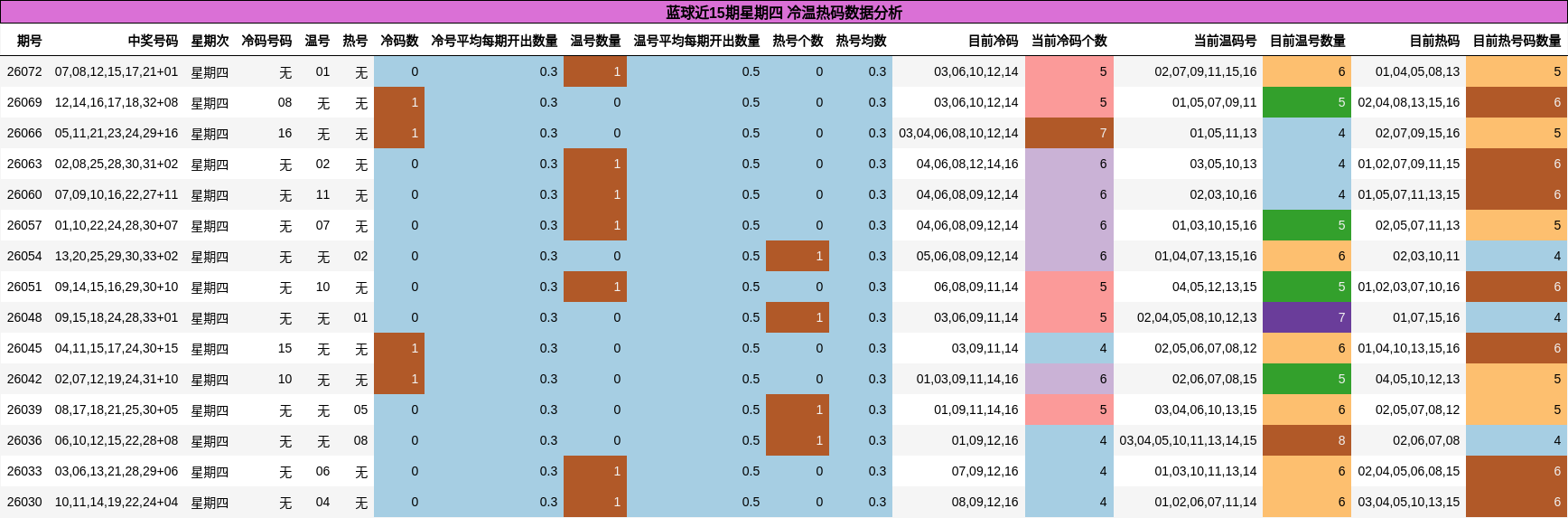Click issue number 26057
Viewport: 1568px width, 518px height.
coord(24,225)
